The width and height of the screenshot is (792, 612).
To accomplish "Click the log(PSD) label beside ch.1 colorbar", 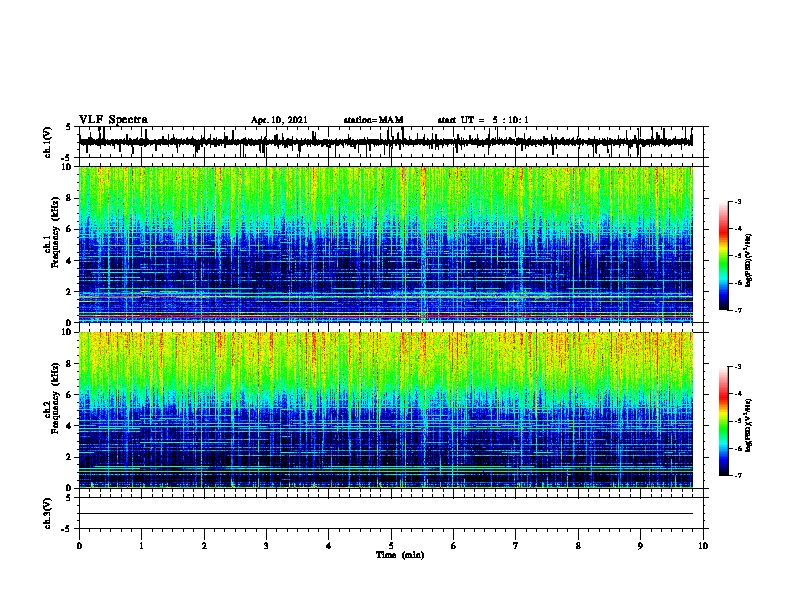I will click(749, 260).
